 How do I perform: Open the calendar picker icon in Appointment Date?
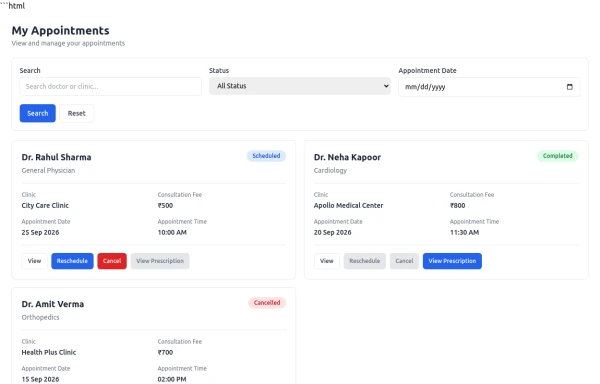[569, 87]
